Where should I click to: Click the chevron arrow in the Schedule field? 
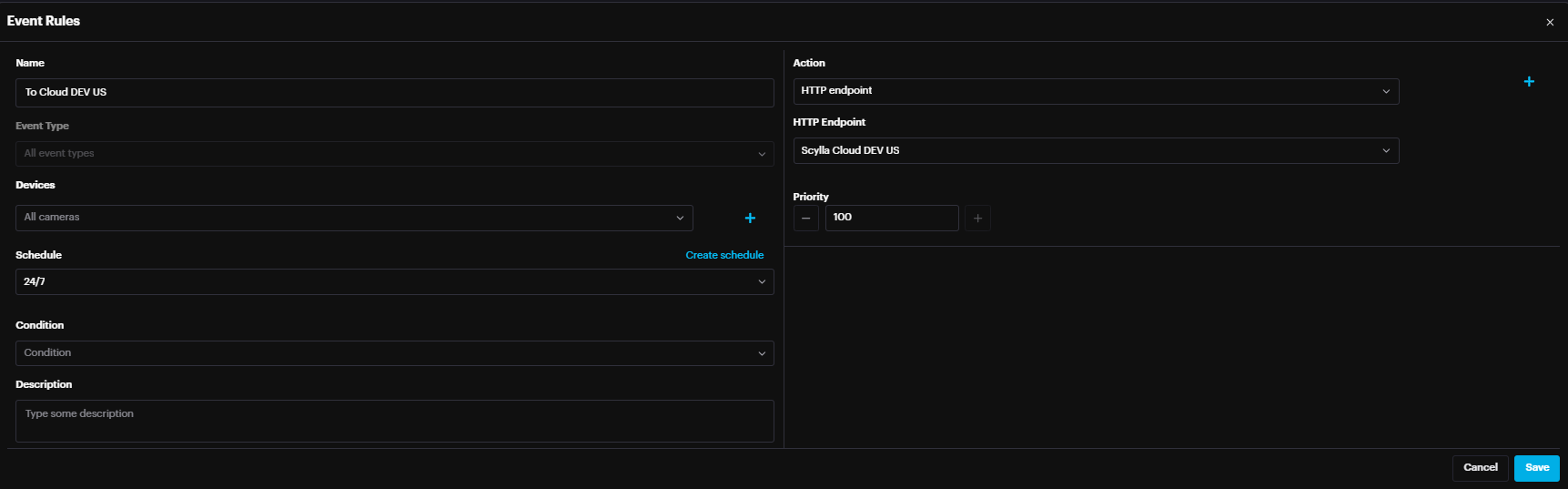pyautogui.click(x=762, y=282)
